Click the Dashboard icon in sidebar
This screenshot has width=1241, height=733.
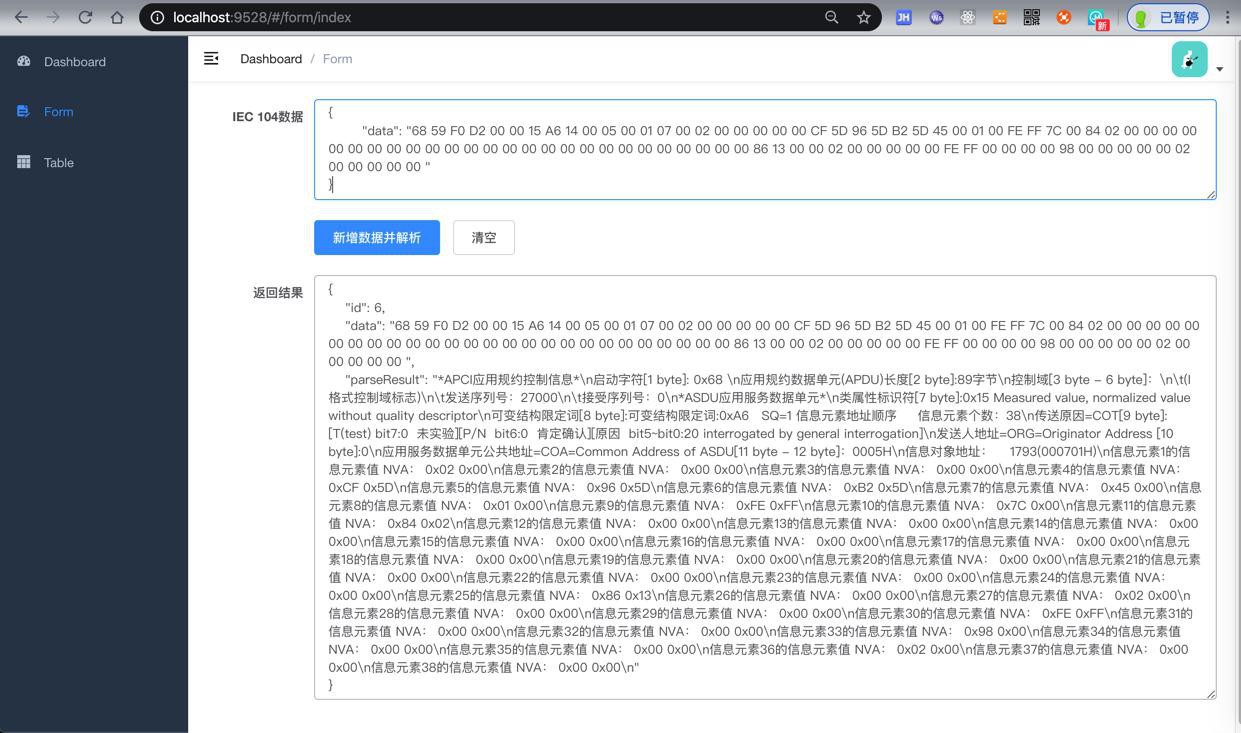click(24, 61)
